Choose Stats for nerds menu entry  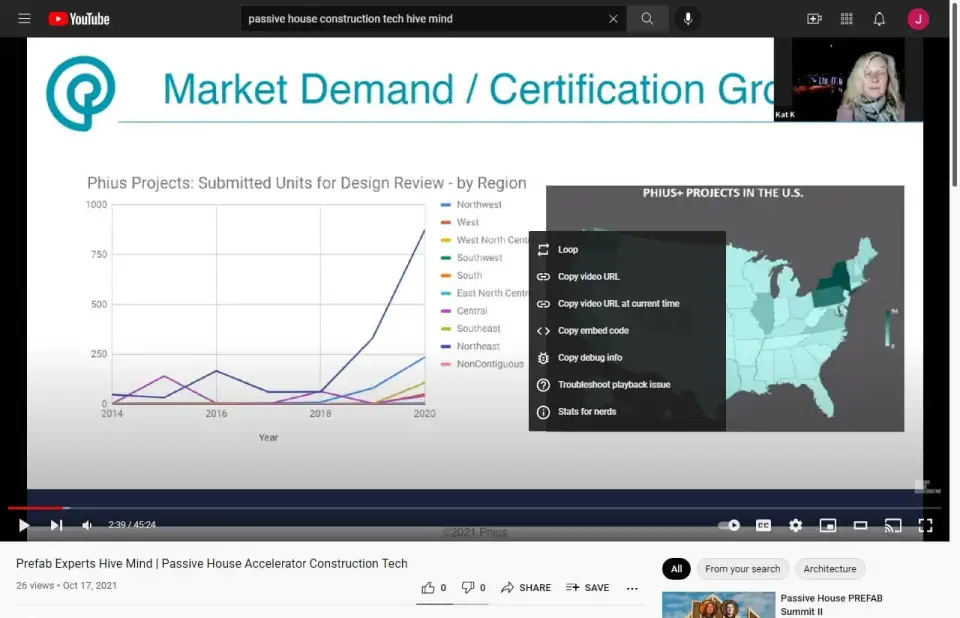[x=586, y=412]
